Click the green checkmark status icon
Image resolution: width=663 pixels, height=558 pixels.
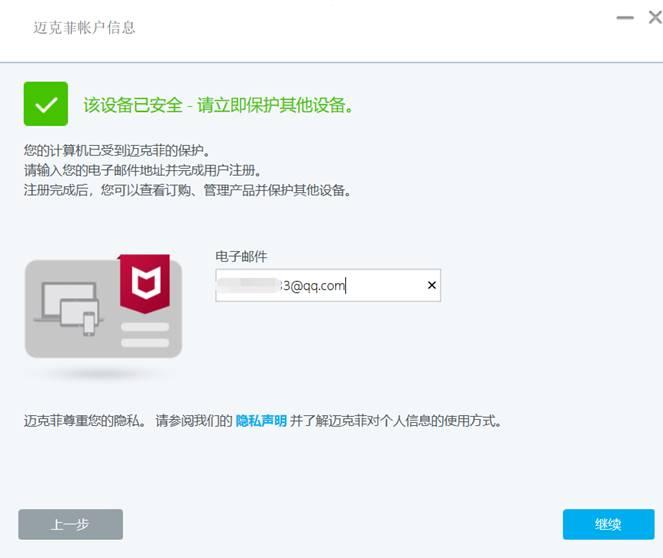tap(46, 104)
